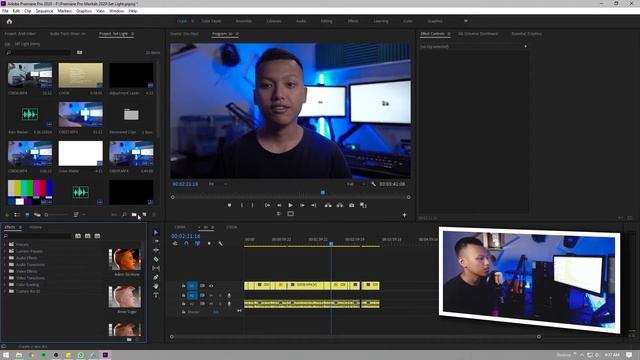Toggle A1 track targeting button
Screen dimensions: 640x360
pos(192,295)
